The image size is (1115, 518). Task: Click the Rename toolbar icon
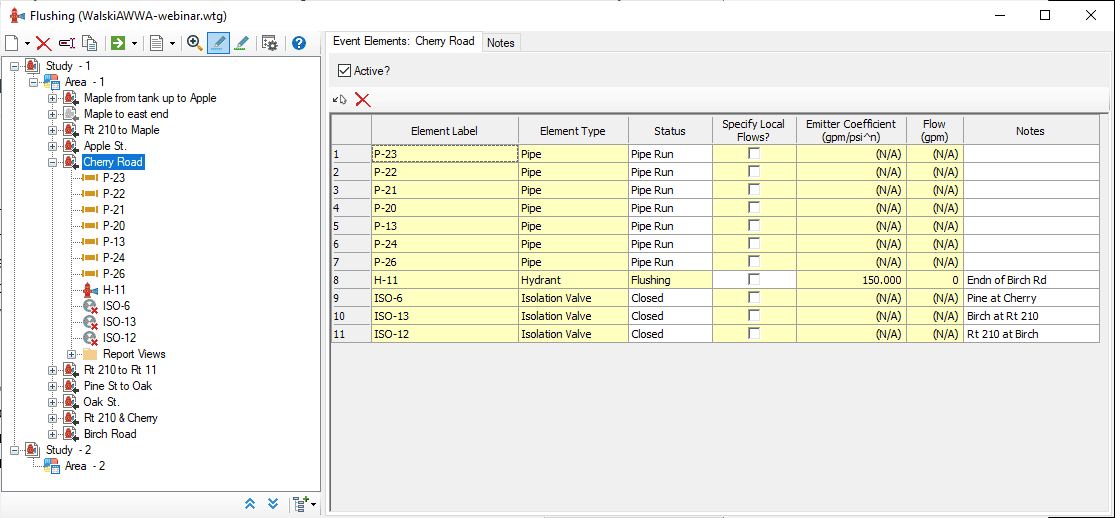tap(67, 43)
